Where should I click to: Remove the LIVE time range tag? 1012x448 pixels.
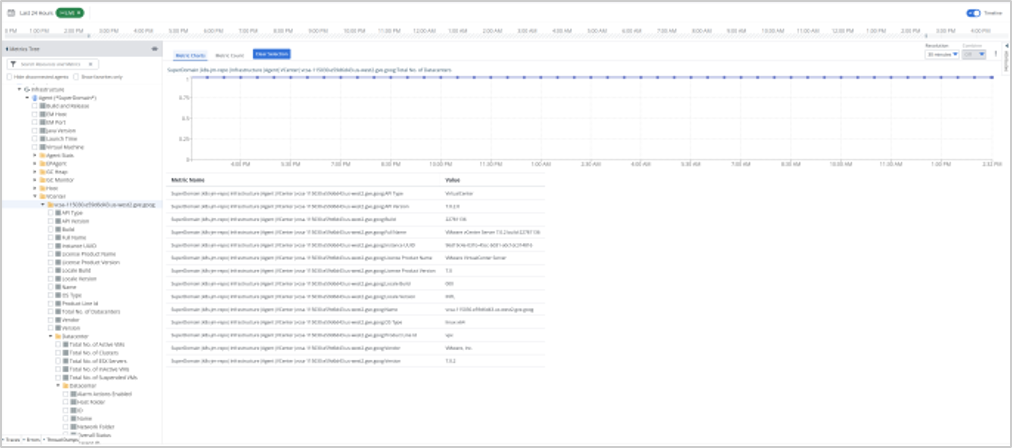pos(77,13)
